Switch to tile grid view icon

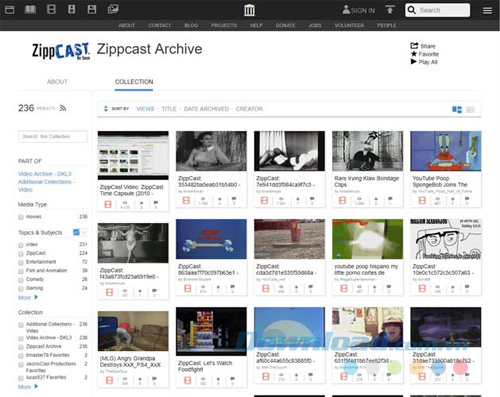[x=457, y=109]
